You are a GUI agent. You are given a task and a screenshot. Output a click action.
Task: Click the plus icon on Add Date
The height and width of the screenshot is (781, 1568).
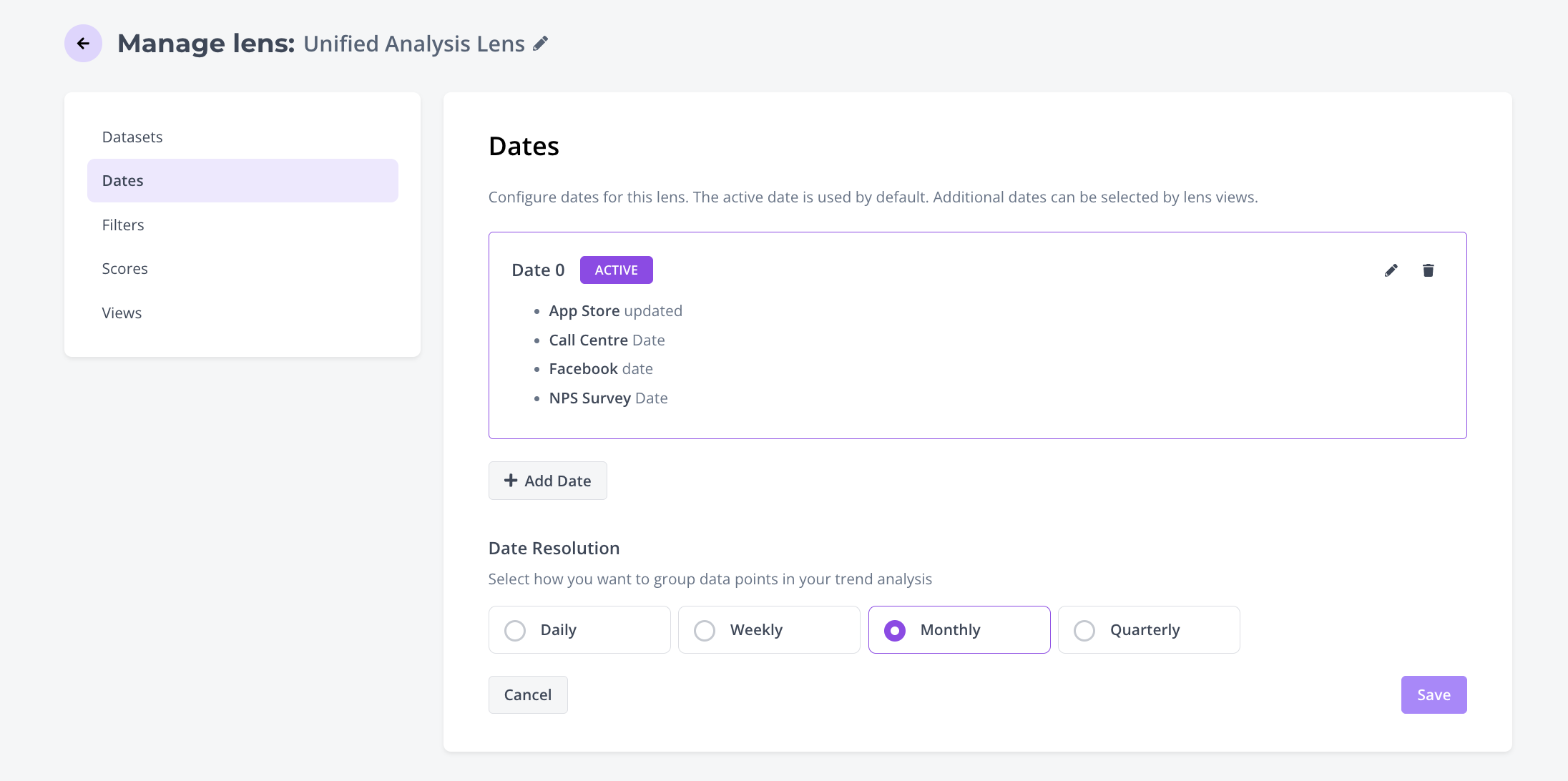click(511, 481)
